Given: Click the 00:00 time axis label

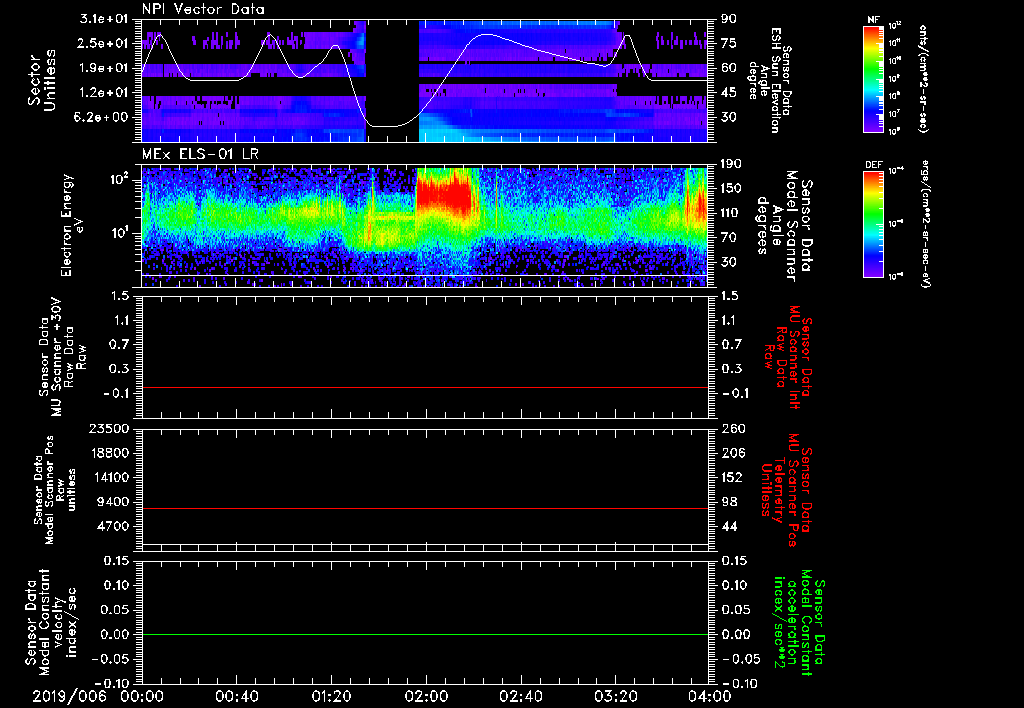Looking at the screenshot, I should 142,696.
